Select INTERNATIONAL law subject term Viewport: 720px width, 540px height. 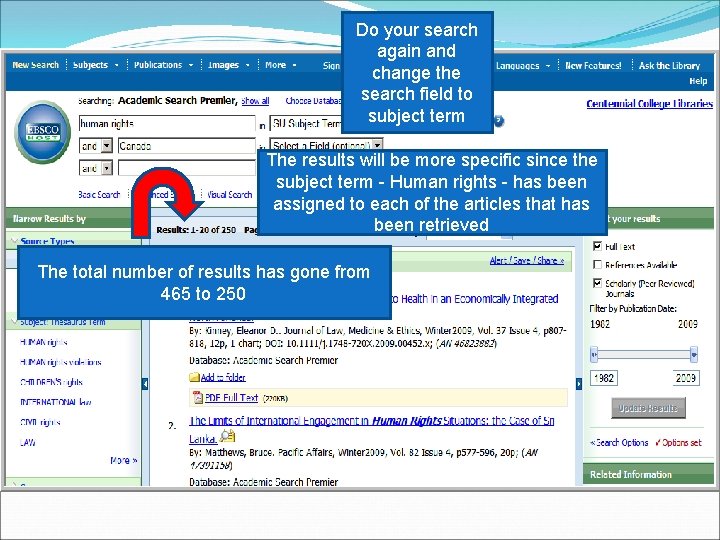[56, 402]
